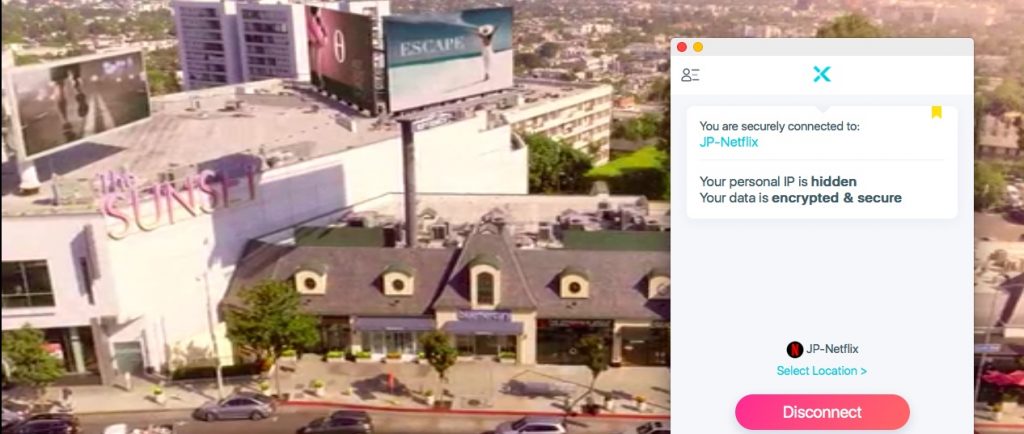Minimize the VPN window with the yellow button
This screenshot has height=434, width=1024.
698,47
